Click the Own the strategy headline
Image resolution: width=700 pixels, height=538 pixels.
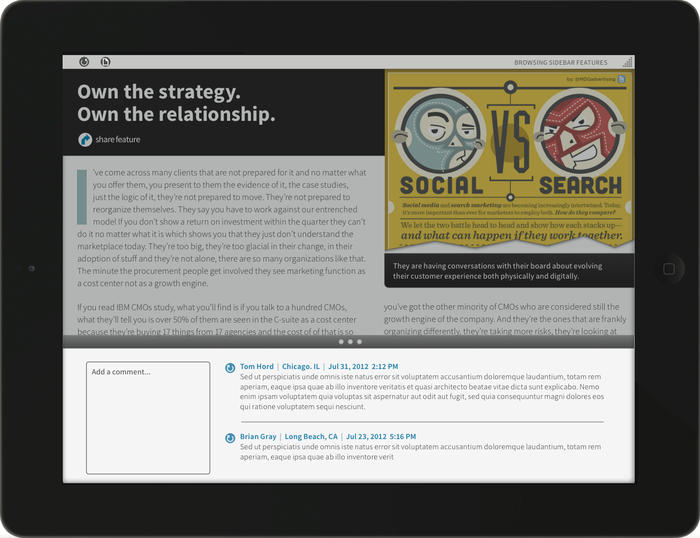click(176, 103)
